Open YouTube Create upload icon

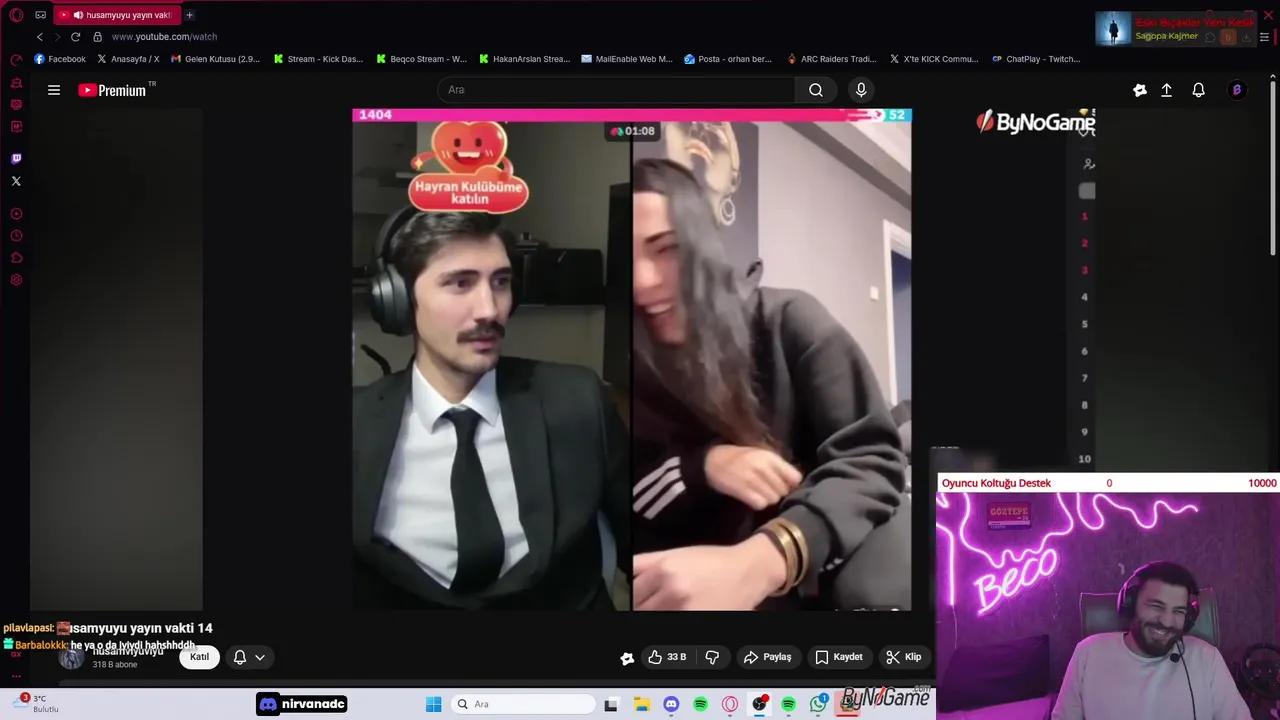pos(1166,90)
